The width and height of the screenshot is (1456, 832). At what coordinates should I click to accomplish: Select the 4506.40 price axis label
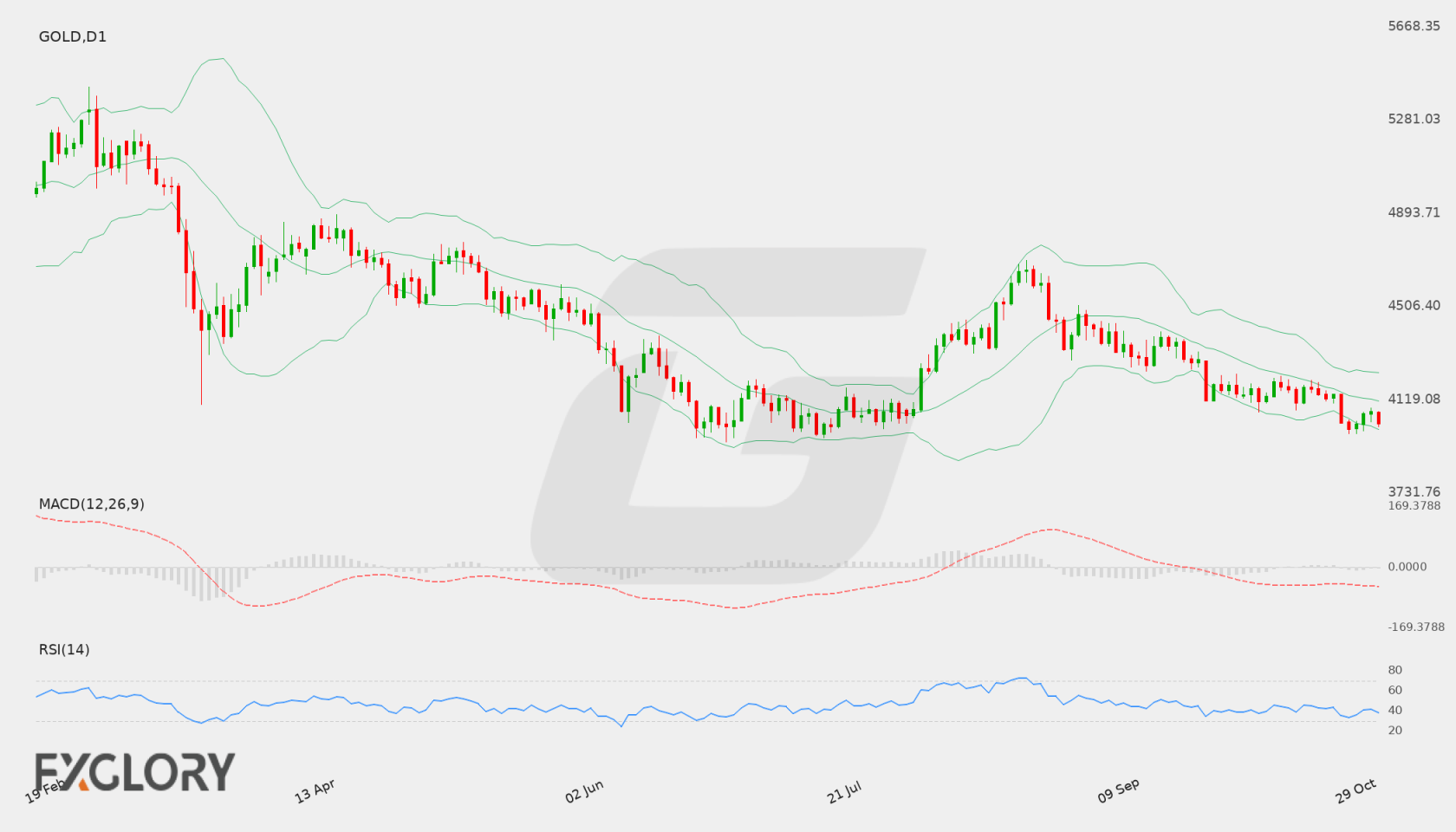click(x=1414, y=305)
